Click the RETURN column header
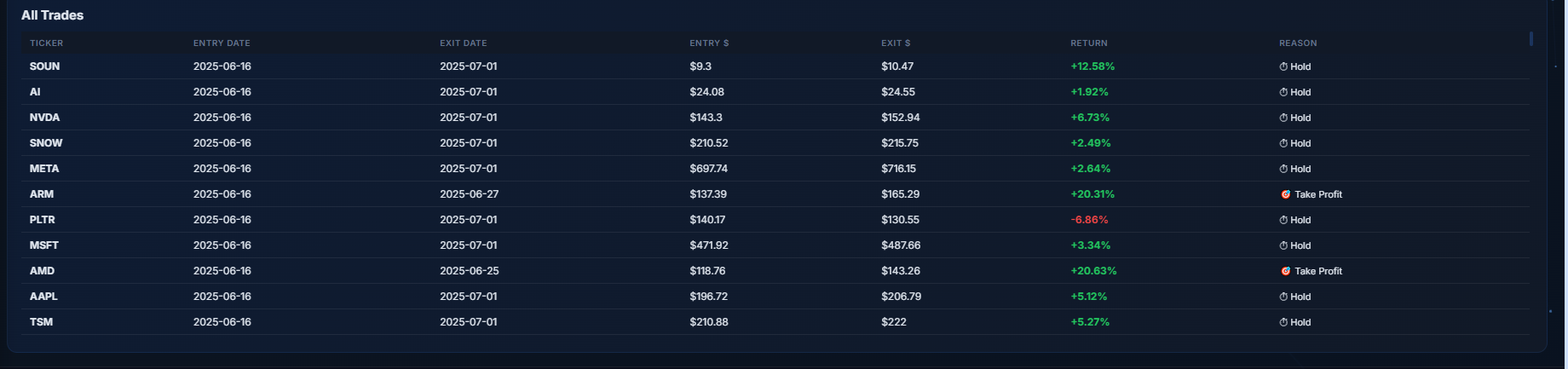Screen dimensions: 1568x369 click(1089, 43)
